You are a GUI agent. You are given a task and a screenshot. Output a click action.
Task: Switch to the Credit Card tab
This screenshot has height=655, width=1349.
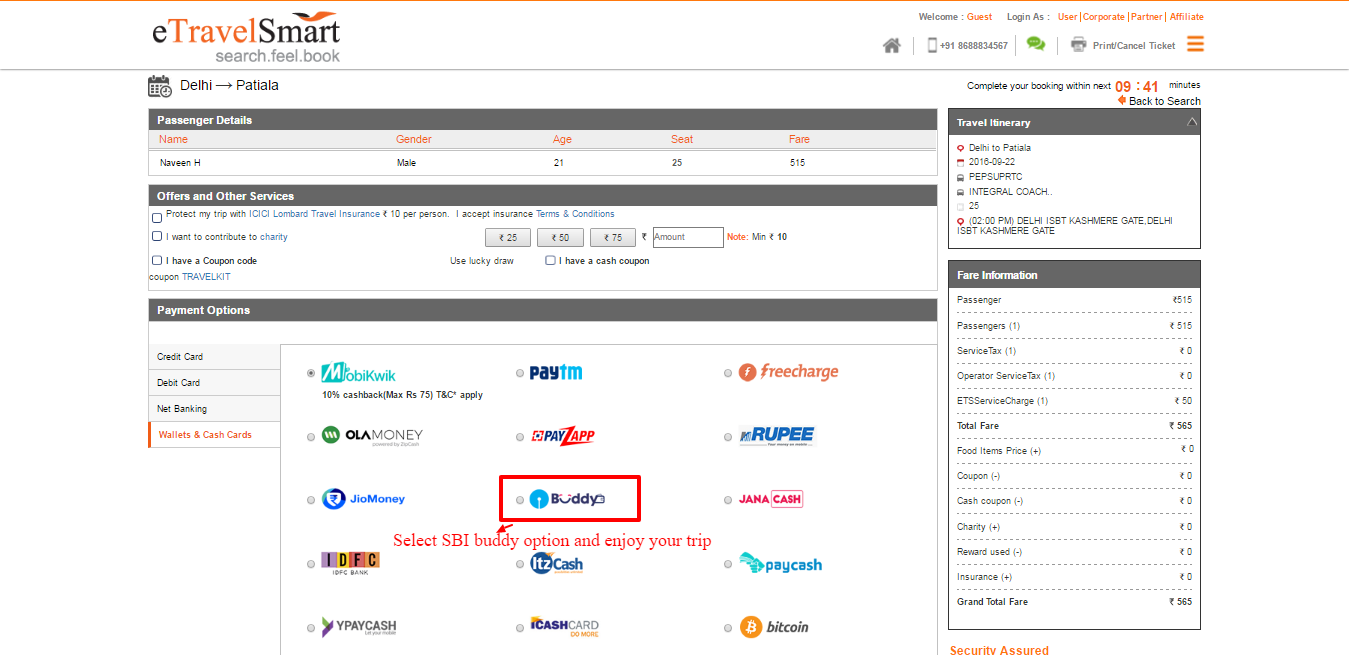[214, 357]
